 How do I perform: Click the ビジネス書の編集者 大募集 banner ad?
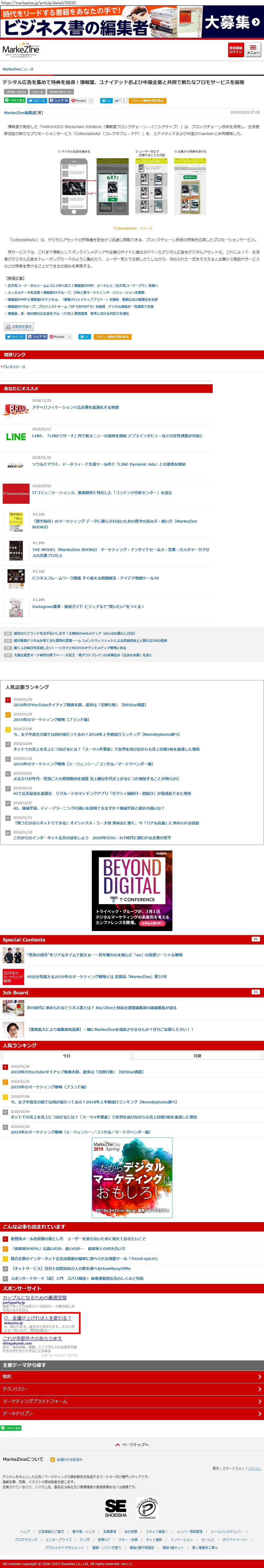point(132,23)
